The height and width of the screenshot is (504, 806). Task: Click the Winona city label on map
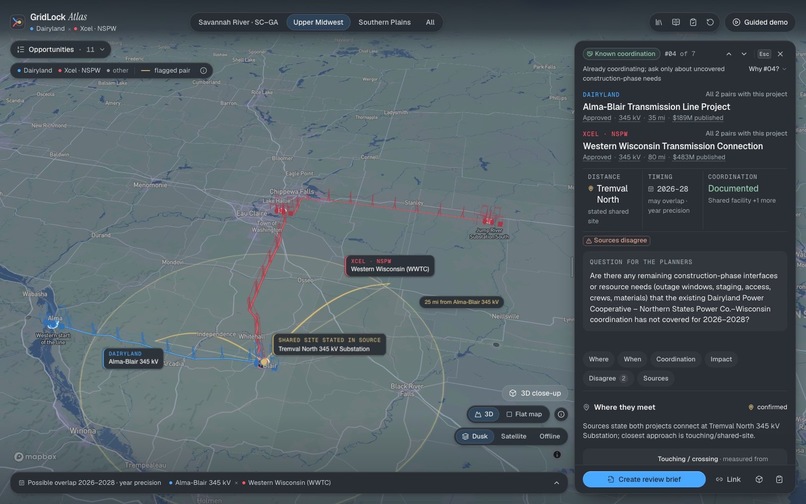click(82, 430)
